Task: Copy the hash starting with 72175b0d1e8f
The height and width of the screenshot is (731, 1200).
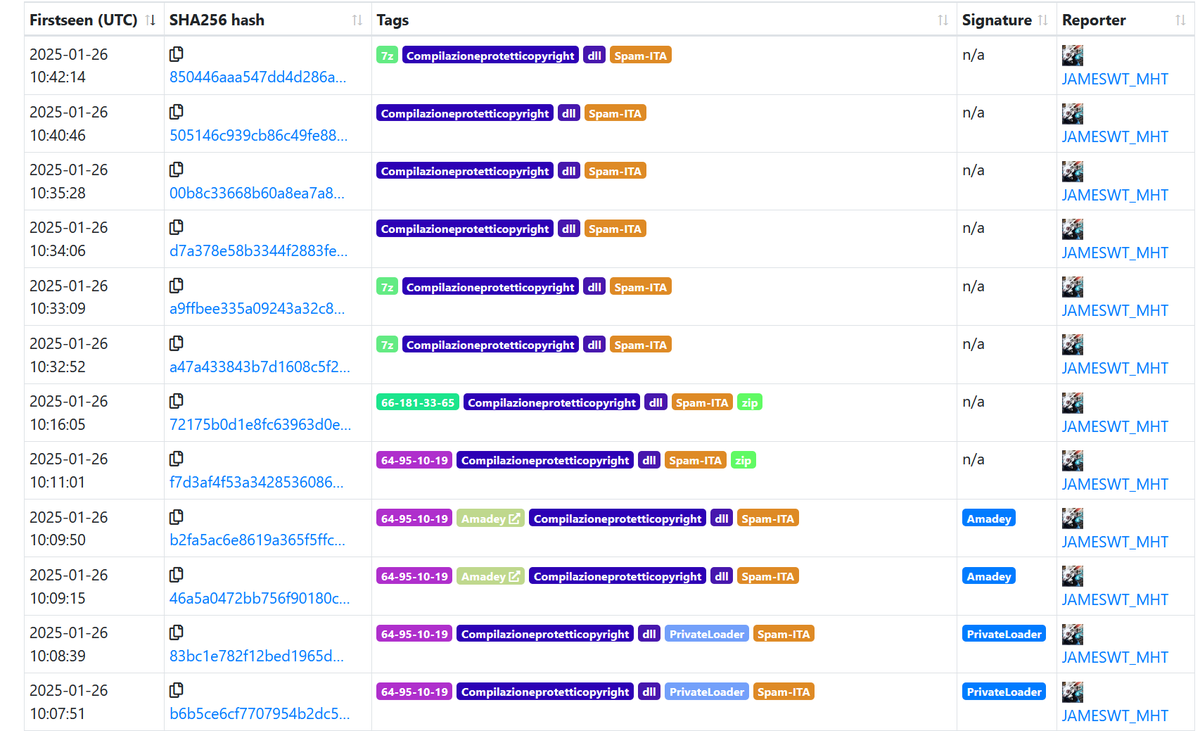Action: (x=176, y=401)
